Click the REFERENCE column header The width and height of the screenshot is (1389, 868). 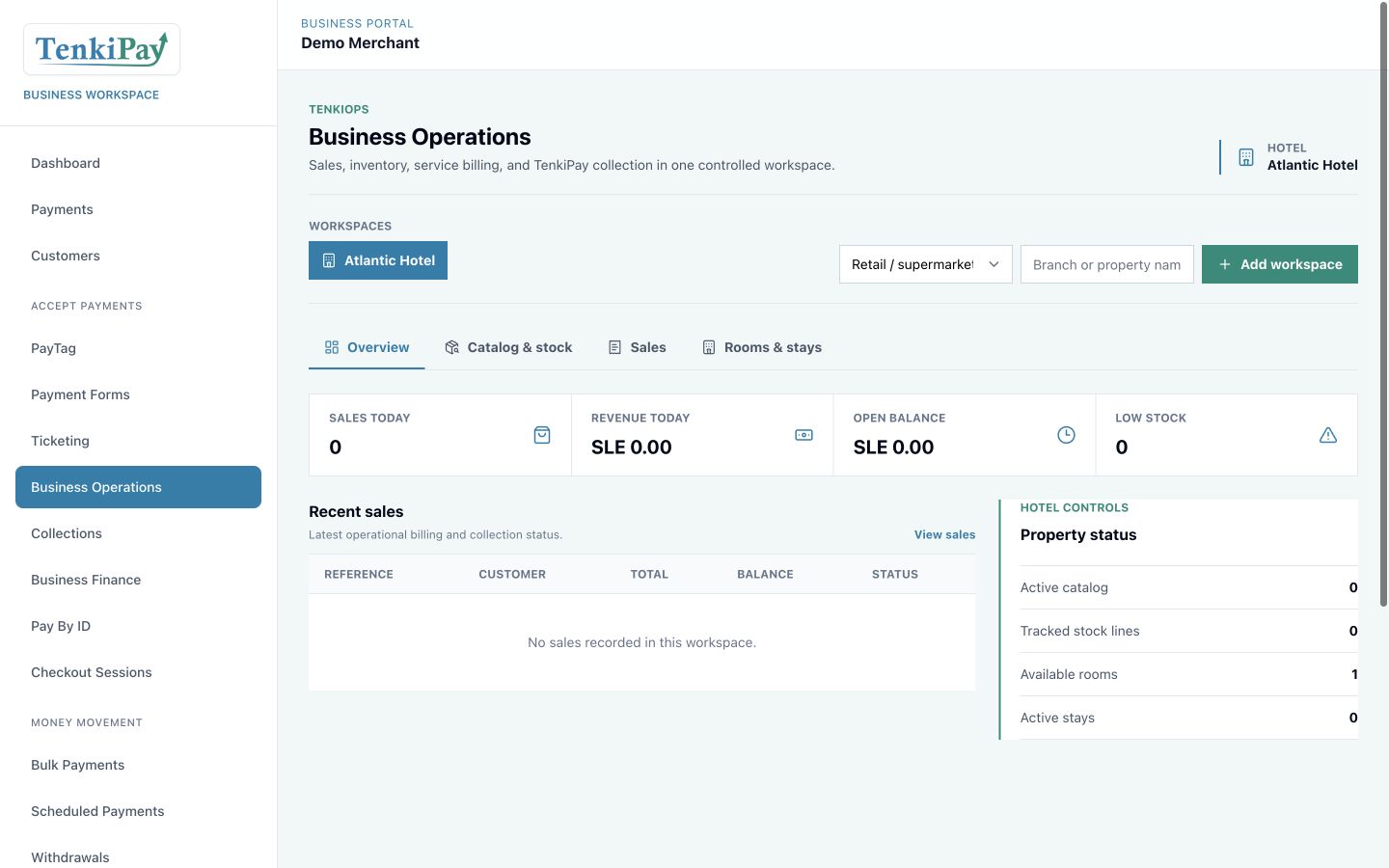359,574
